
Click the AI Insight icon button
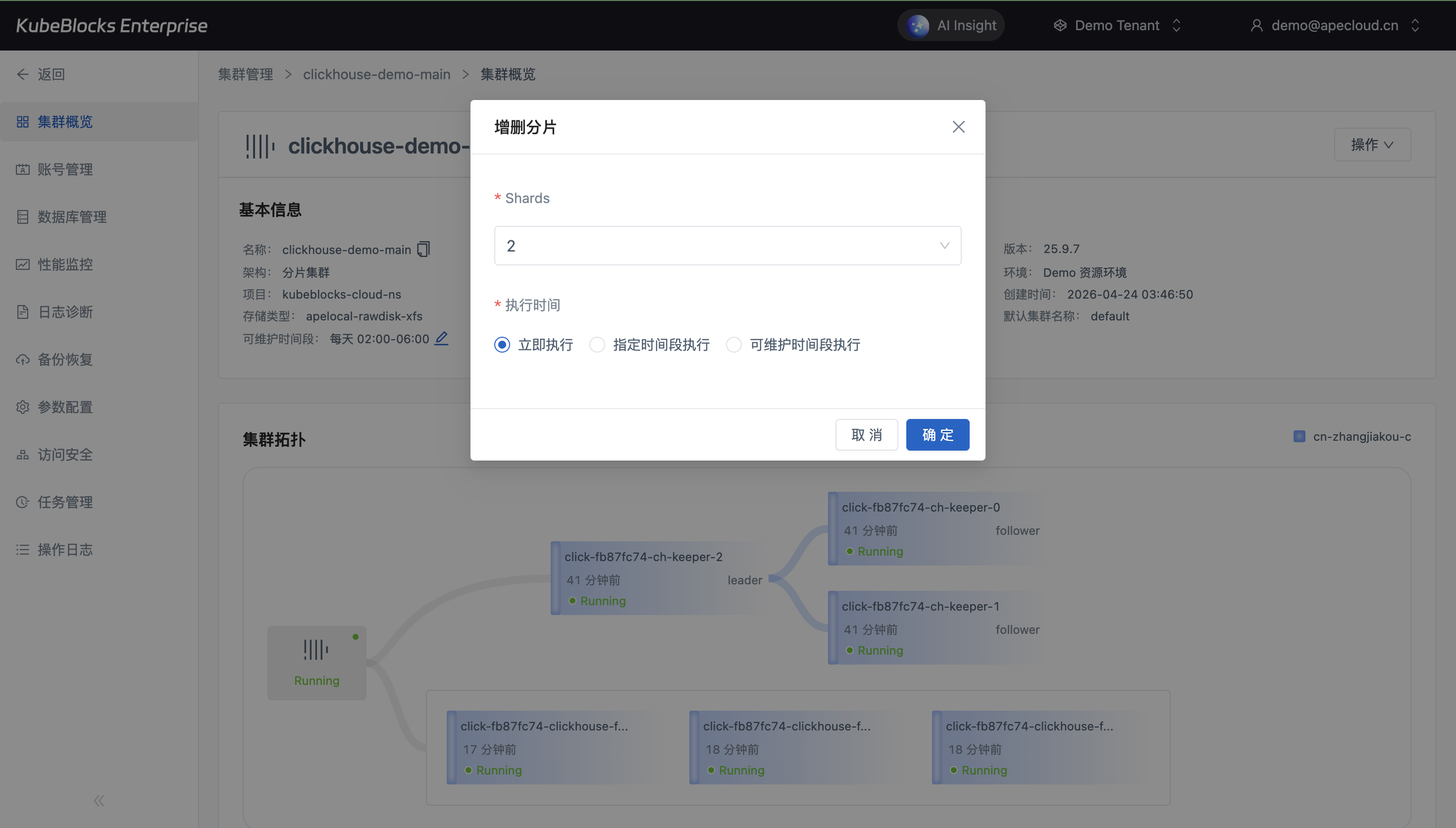(918, 26)
